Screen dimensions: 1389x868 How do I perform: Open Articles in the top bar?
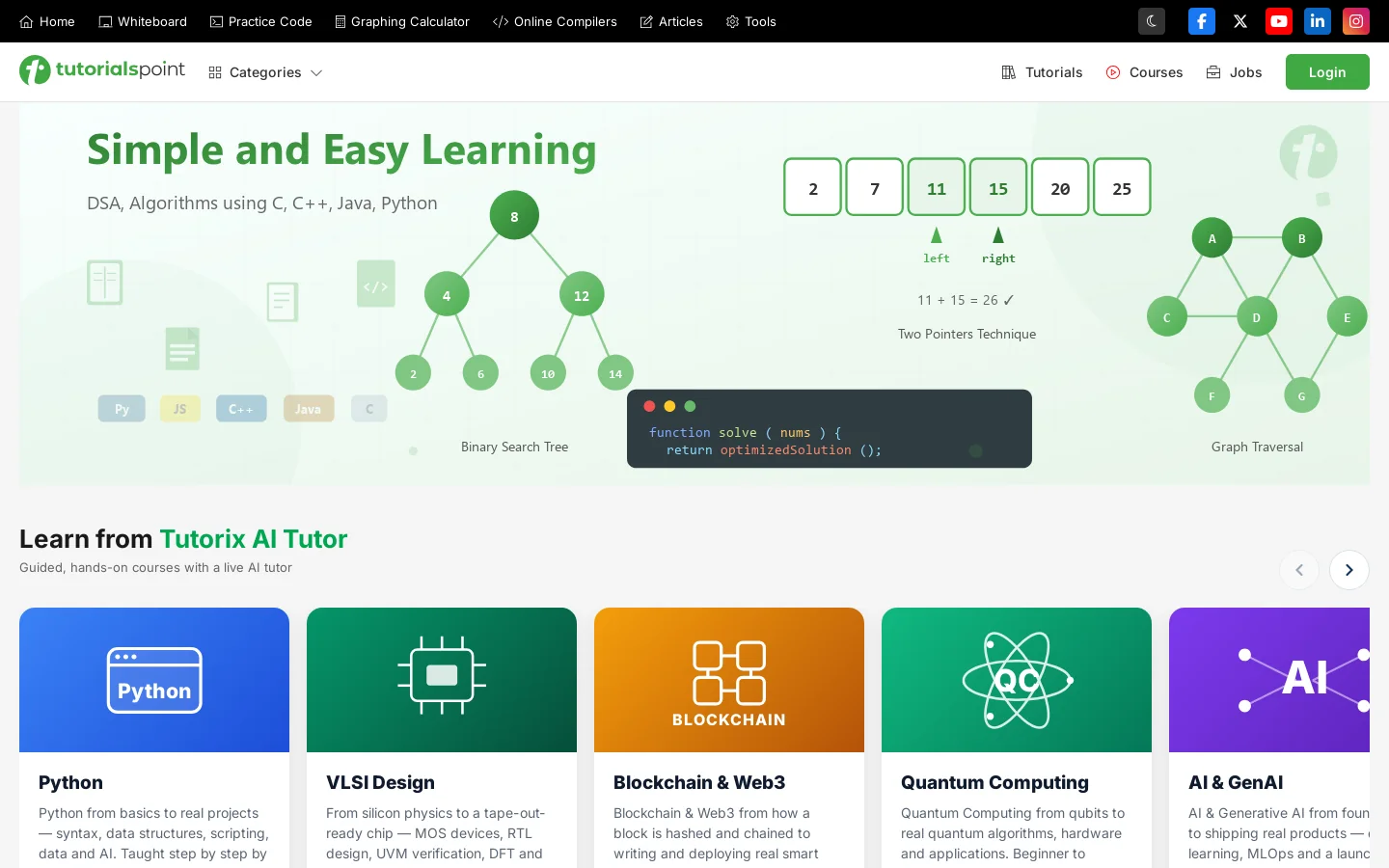pos(671,21)
